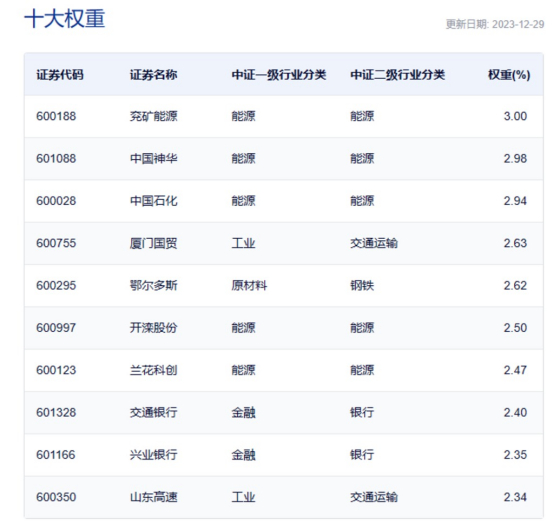
Task: Click the 钢铁 industry cell
Action: click(362, 285)
